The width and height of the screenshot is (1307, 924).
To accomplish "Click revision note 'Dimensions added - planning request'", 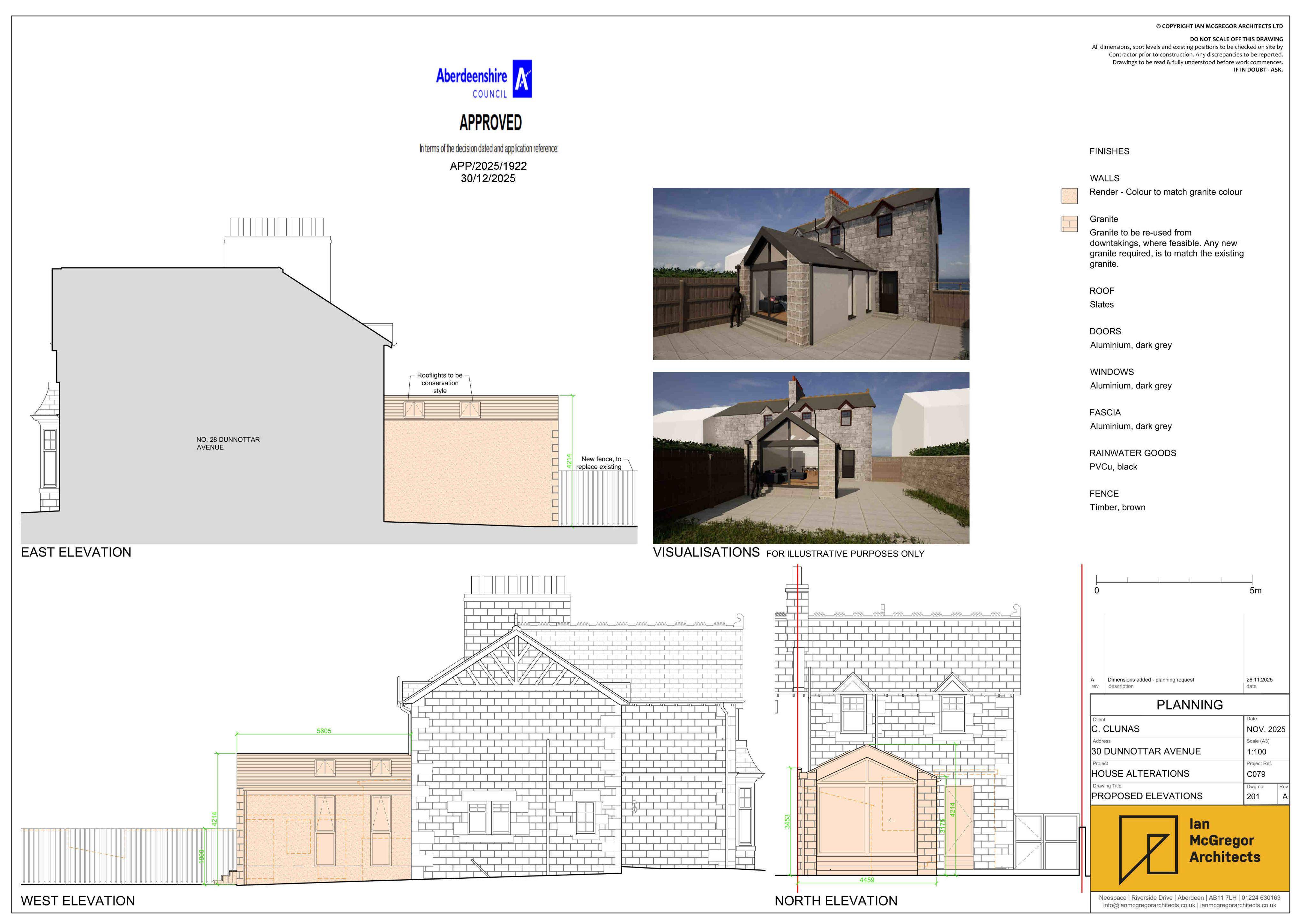I will click(x=1150, y=680).
